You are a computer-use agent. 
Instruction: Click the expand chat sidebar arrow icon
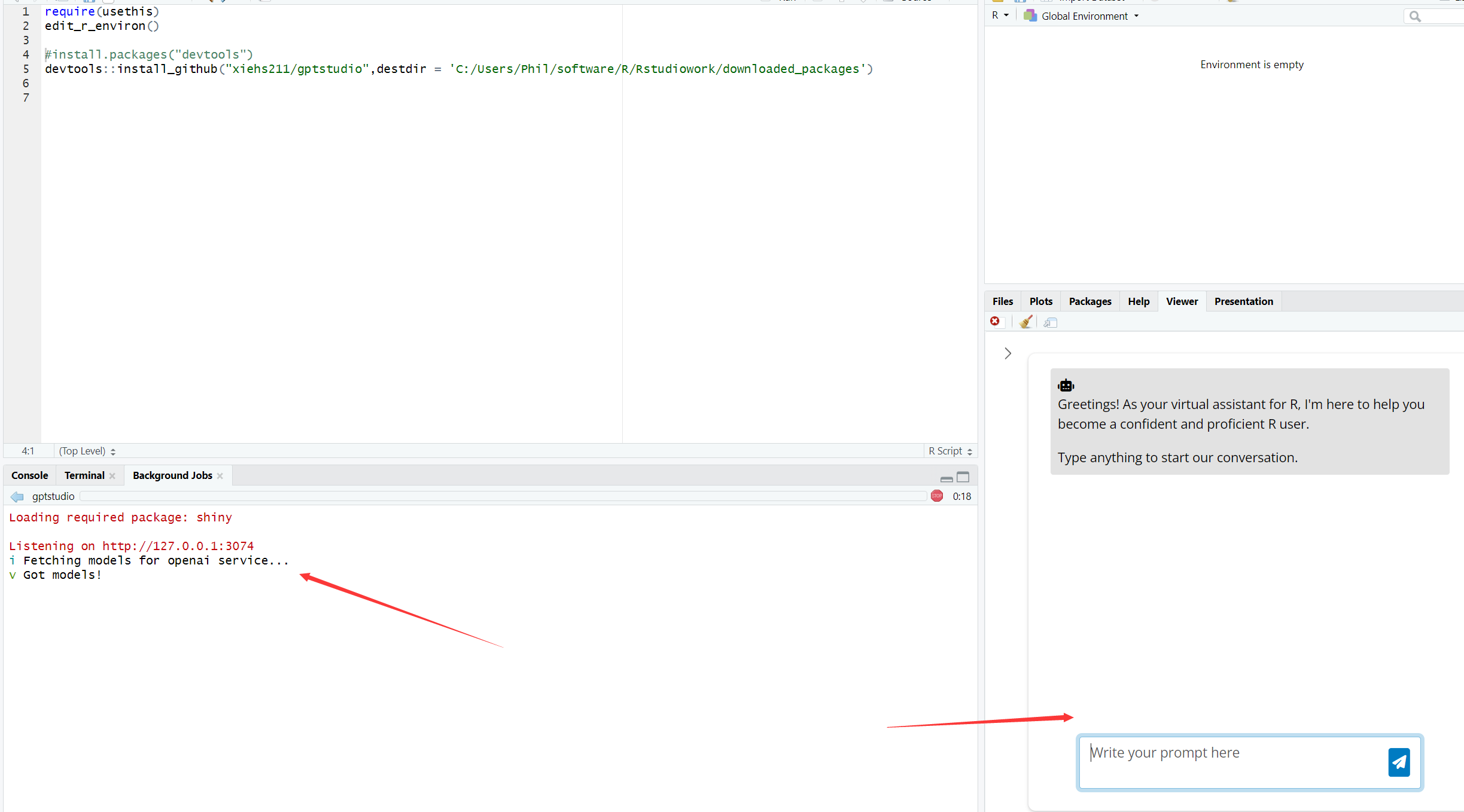tap(1008, 353)
